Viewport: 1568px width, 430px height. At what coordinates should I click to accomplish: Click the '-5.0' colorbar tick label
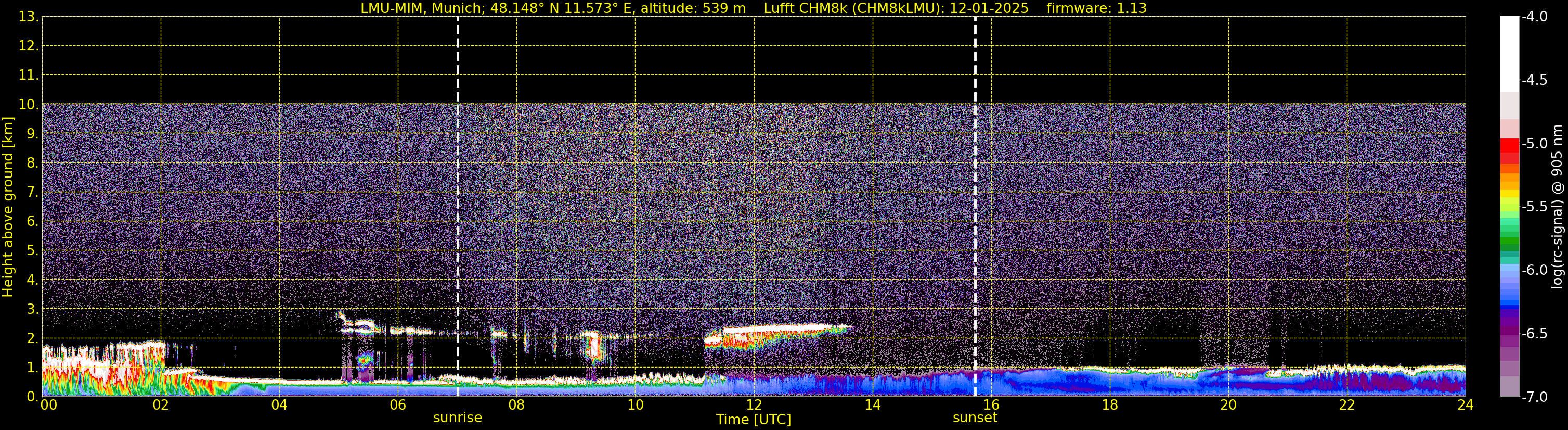tap(1535, 144)
